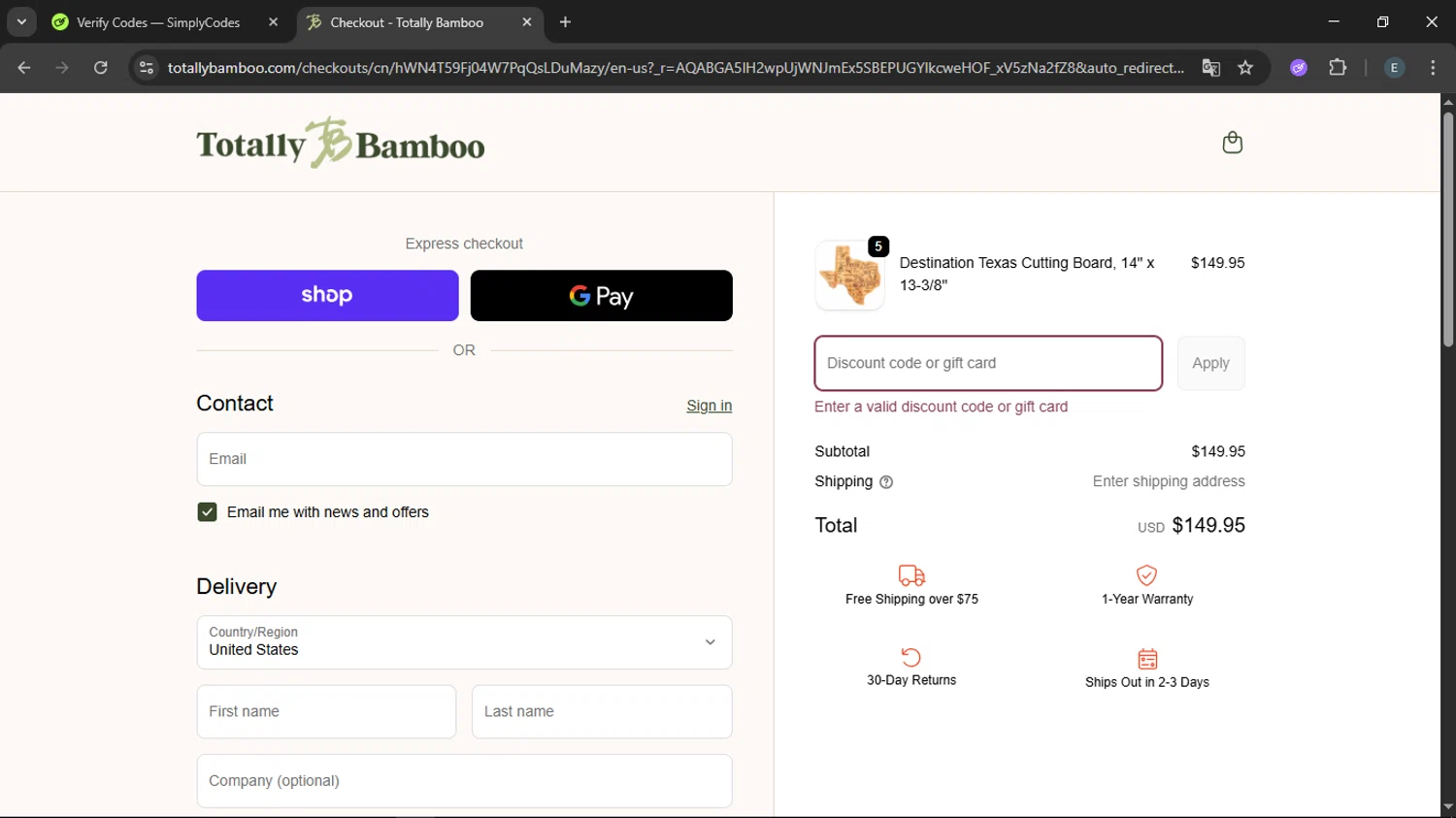Open the browser extensions puzzle icon
Screen dimensions: 1456x818
(1338, 68)
